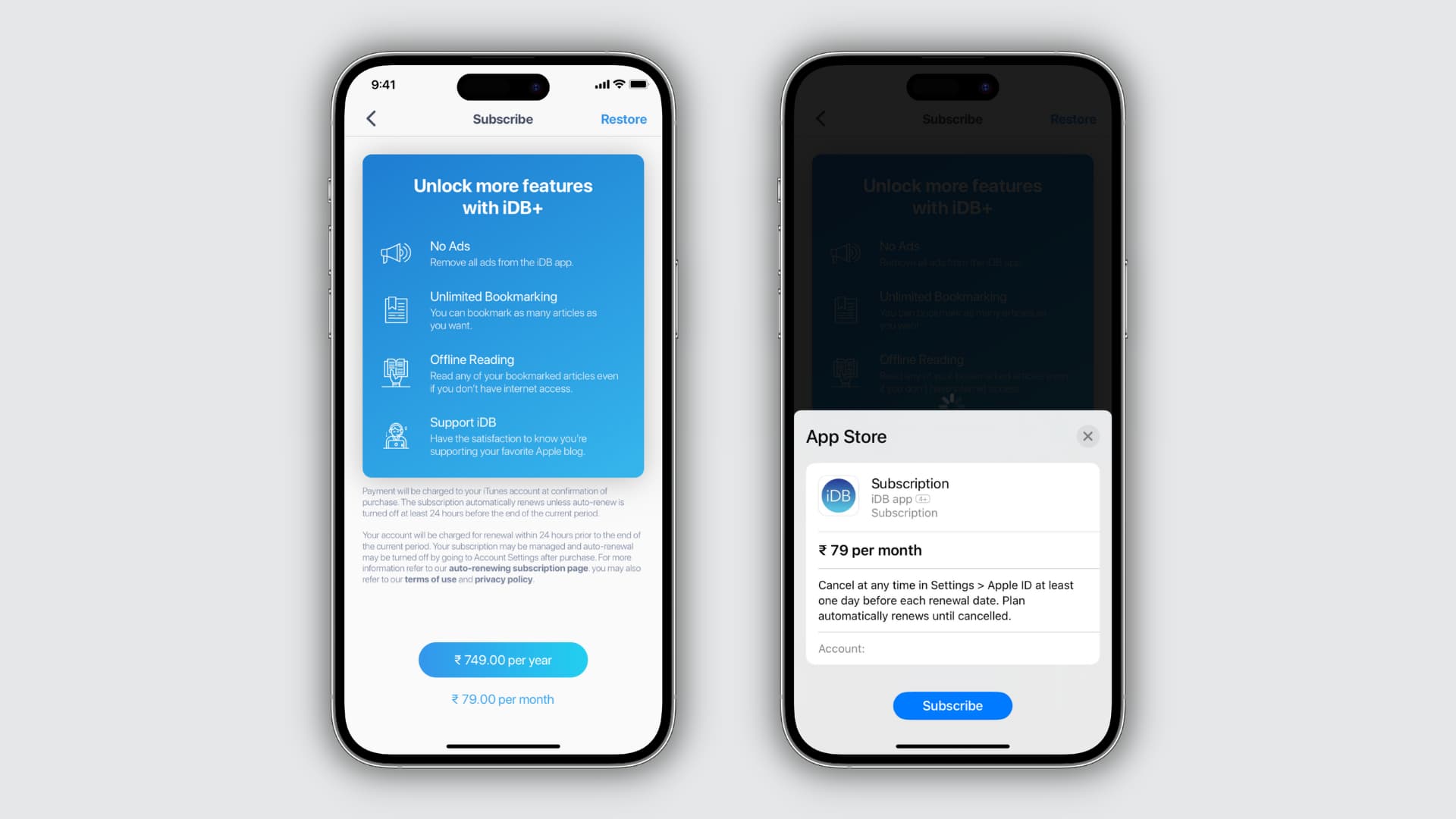Click the Subscribe tab label

coord(503,119)
